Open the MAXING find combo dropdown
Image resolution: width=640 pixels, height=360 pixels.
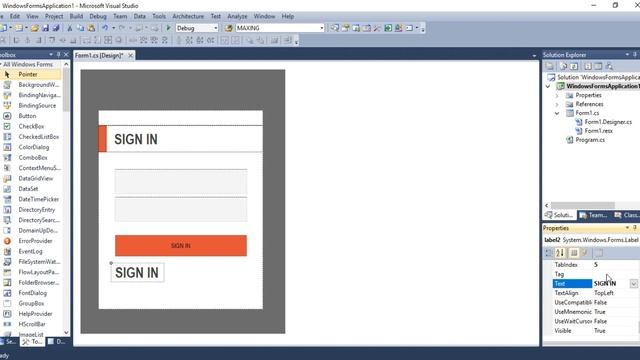pyautogui.click(x=322, y=28)
